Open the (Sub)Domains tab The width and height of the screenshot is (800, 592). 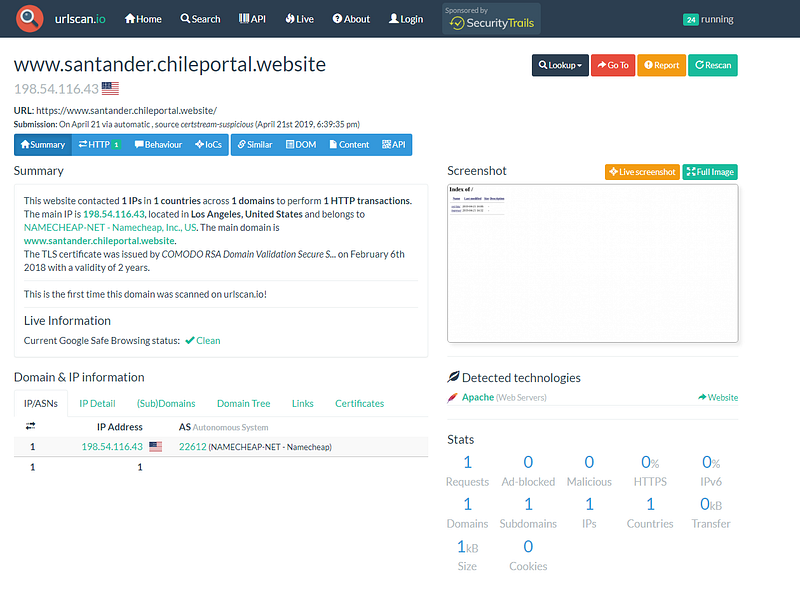166,404
